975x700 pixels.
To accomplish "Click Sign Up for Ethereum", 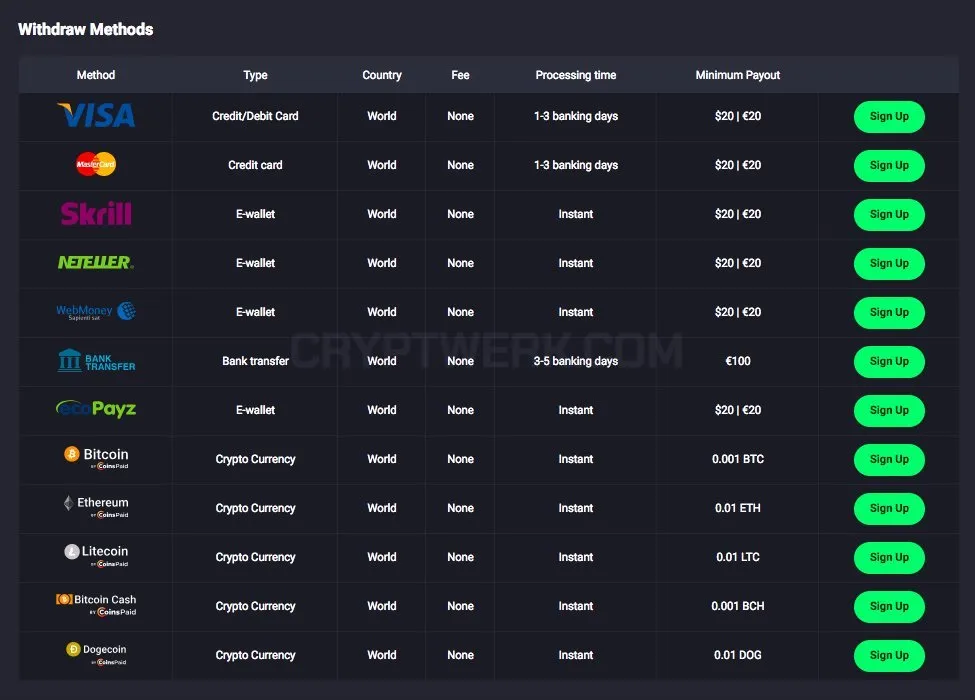I will 889,509.
